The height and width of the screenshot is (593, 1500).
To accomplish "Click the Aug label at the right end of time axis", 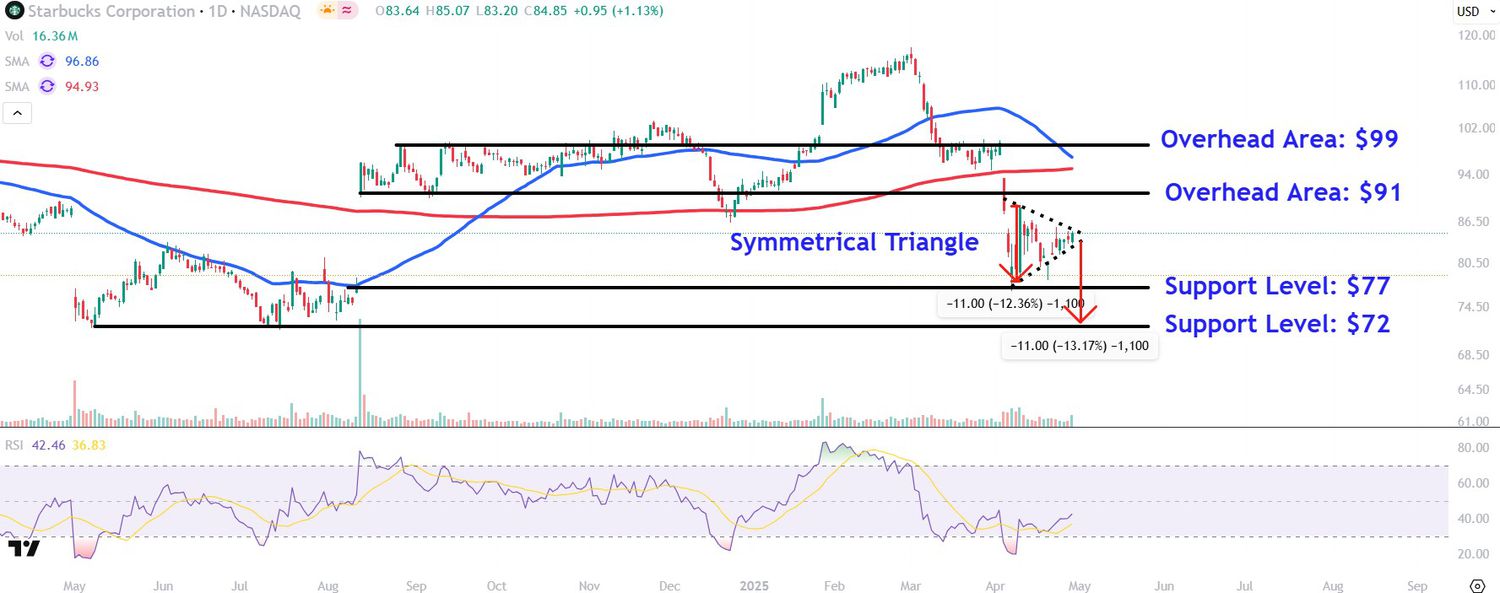I will [x=1331, y=585].
